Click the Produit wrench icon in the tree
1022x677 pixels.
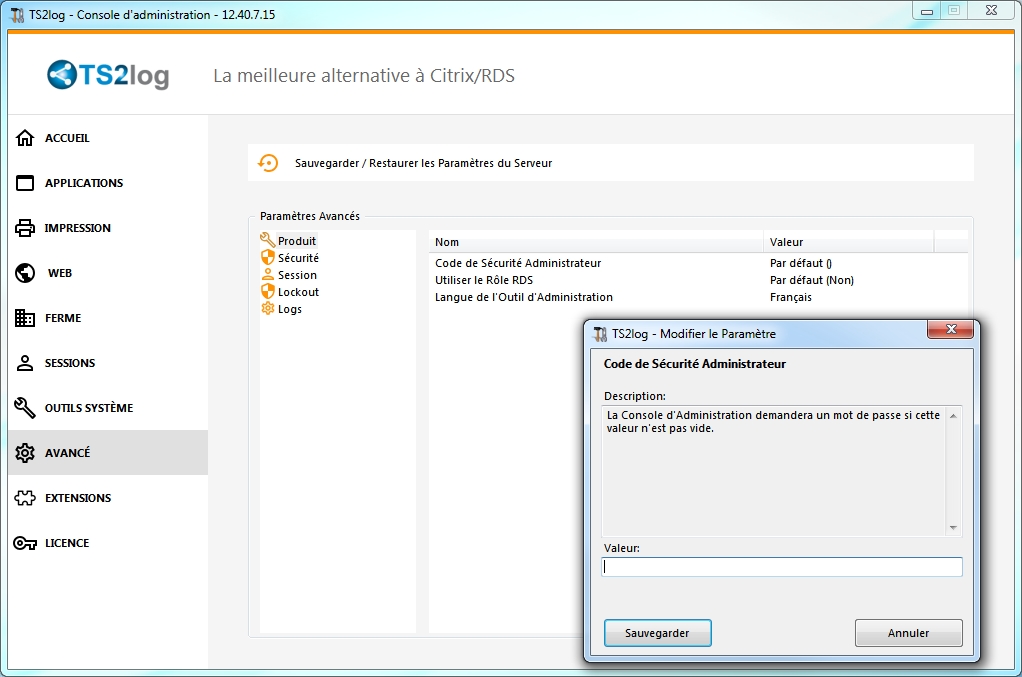pos(267,240)
